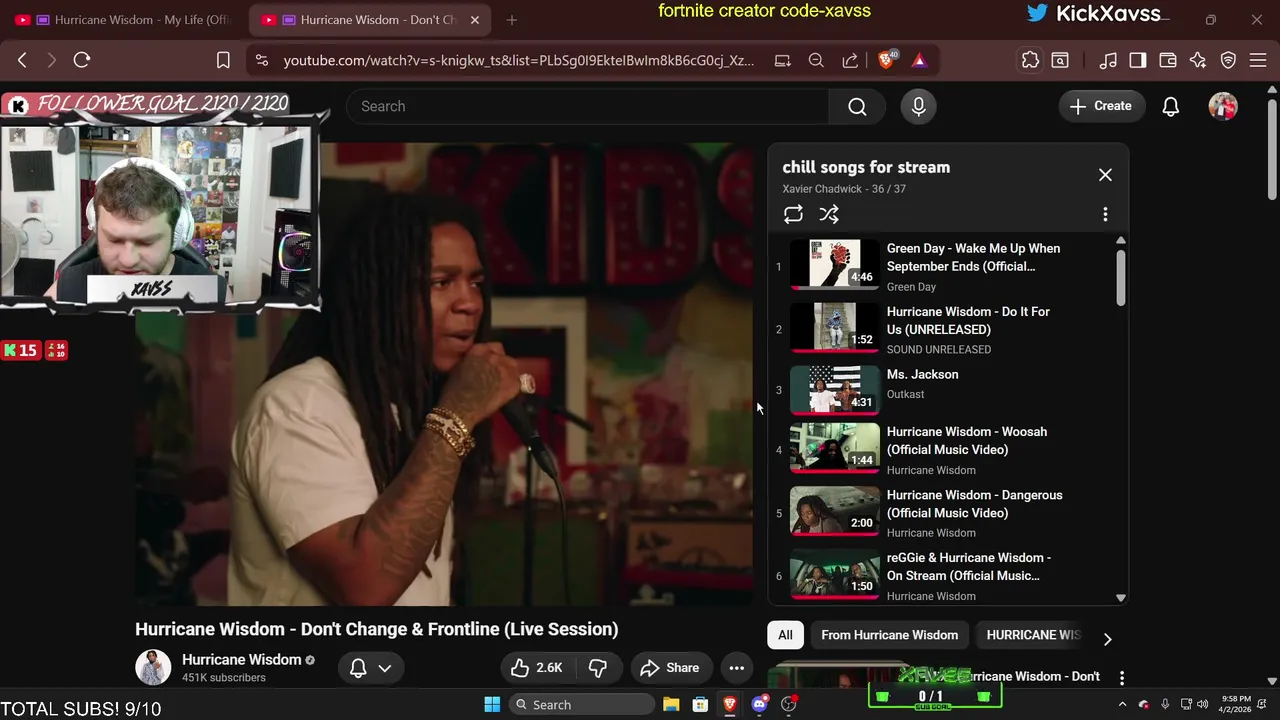Open the Windows Start menu
The image size is (1280, 720).
point(492,705)
